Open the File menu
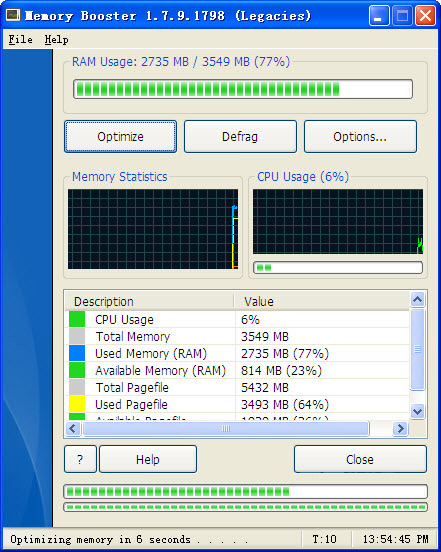441x552 pixels. [x=20, y=39]
